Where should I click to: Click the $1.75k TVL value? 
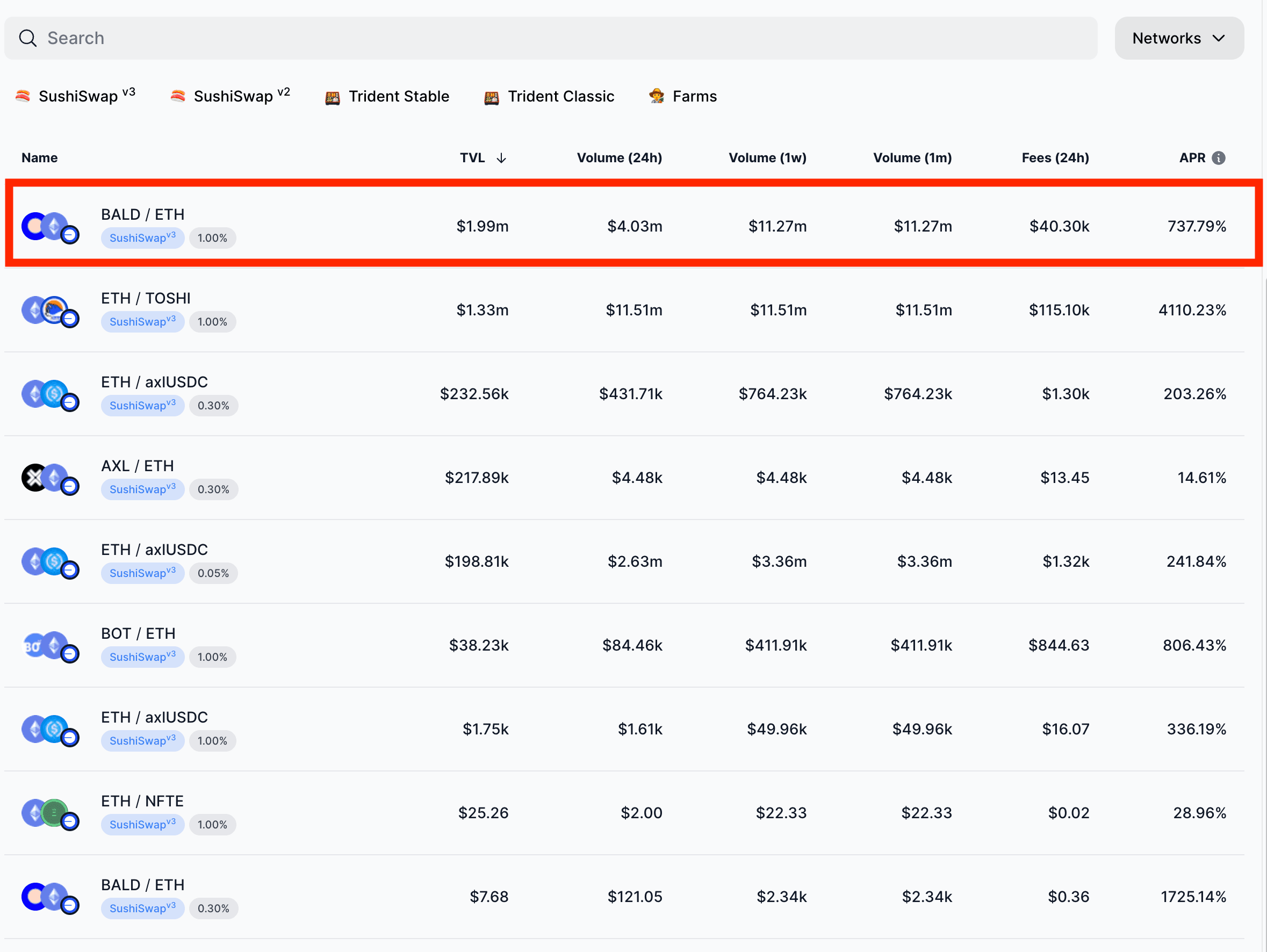pos(485,729)
